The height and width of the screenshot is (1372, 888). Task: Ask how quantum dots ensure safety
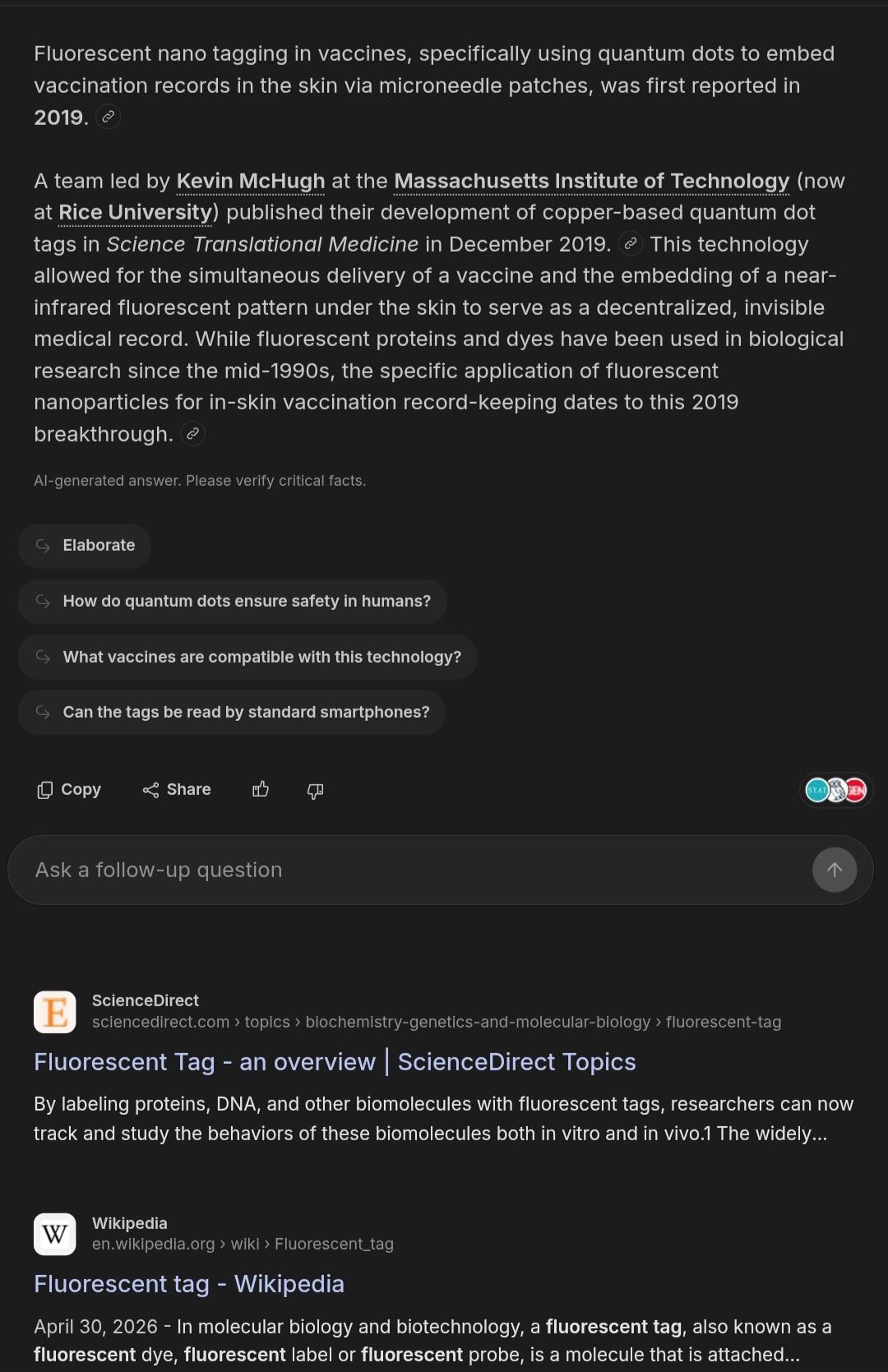click(232, 602)
